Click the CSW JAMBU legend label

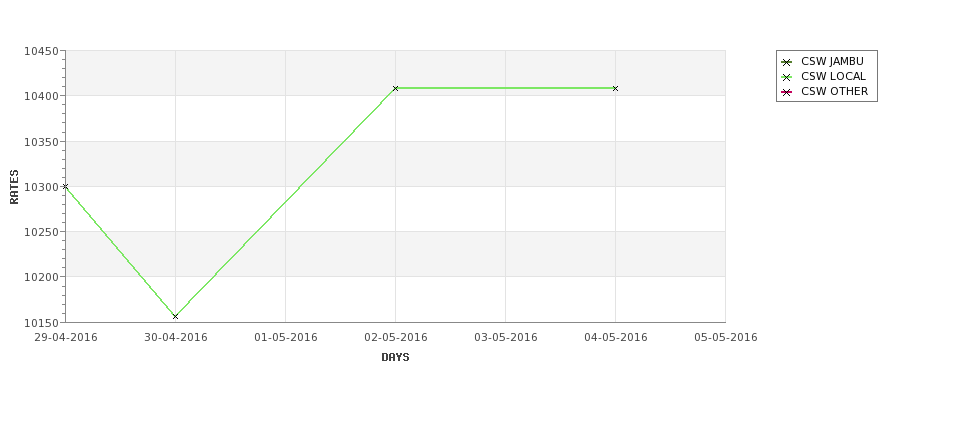tap(832, 62)
